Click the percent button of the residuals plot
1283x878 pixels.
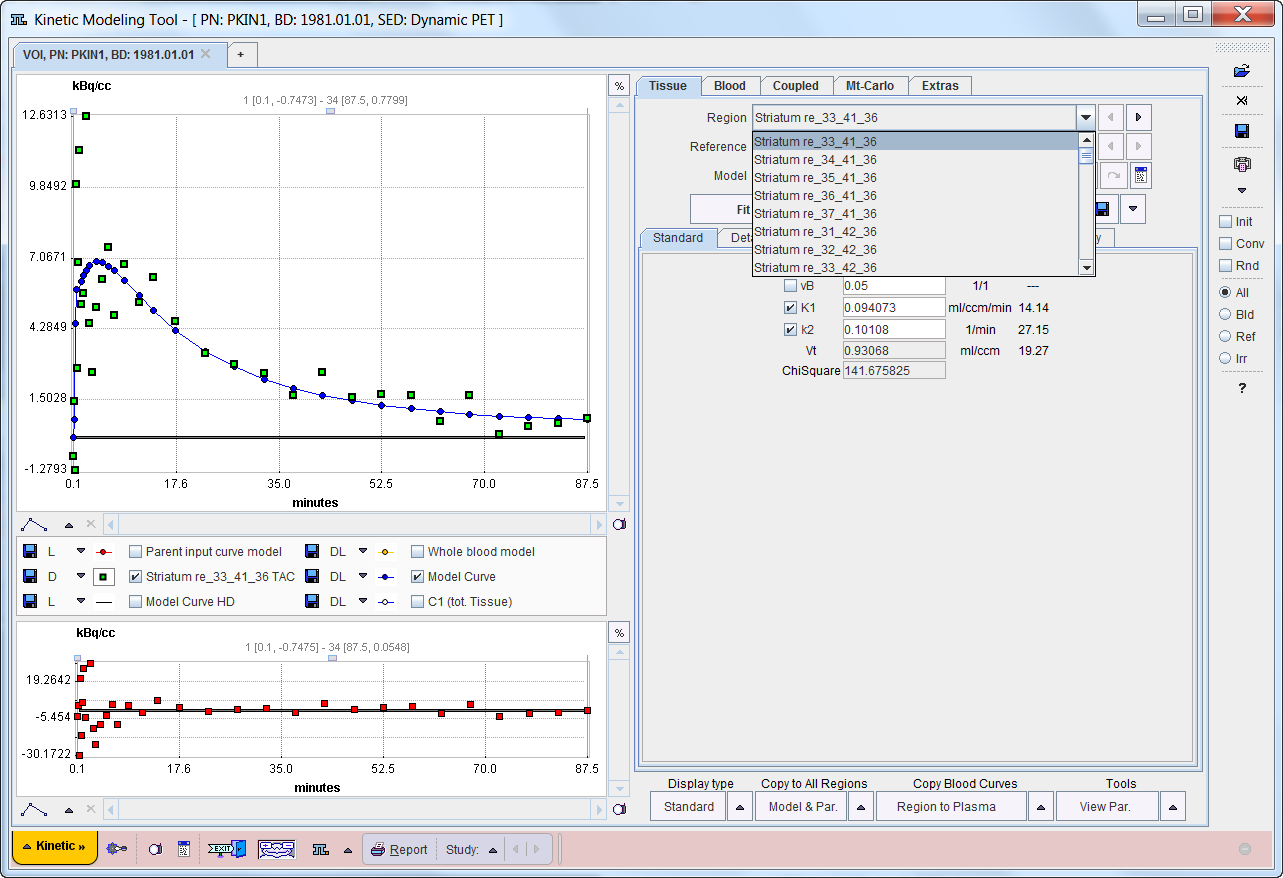[x=619, y=632]
